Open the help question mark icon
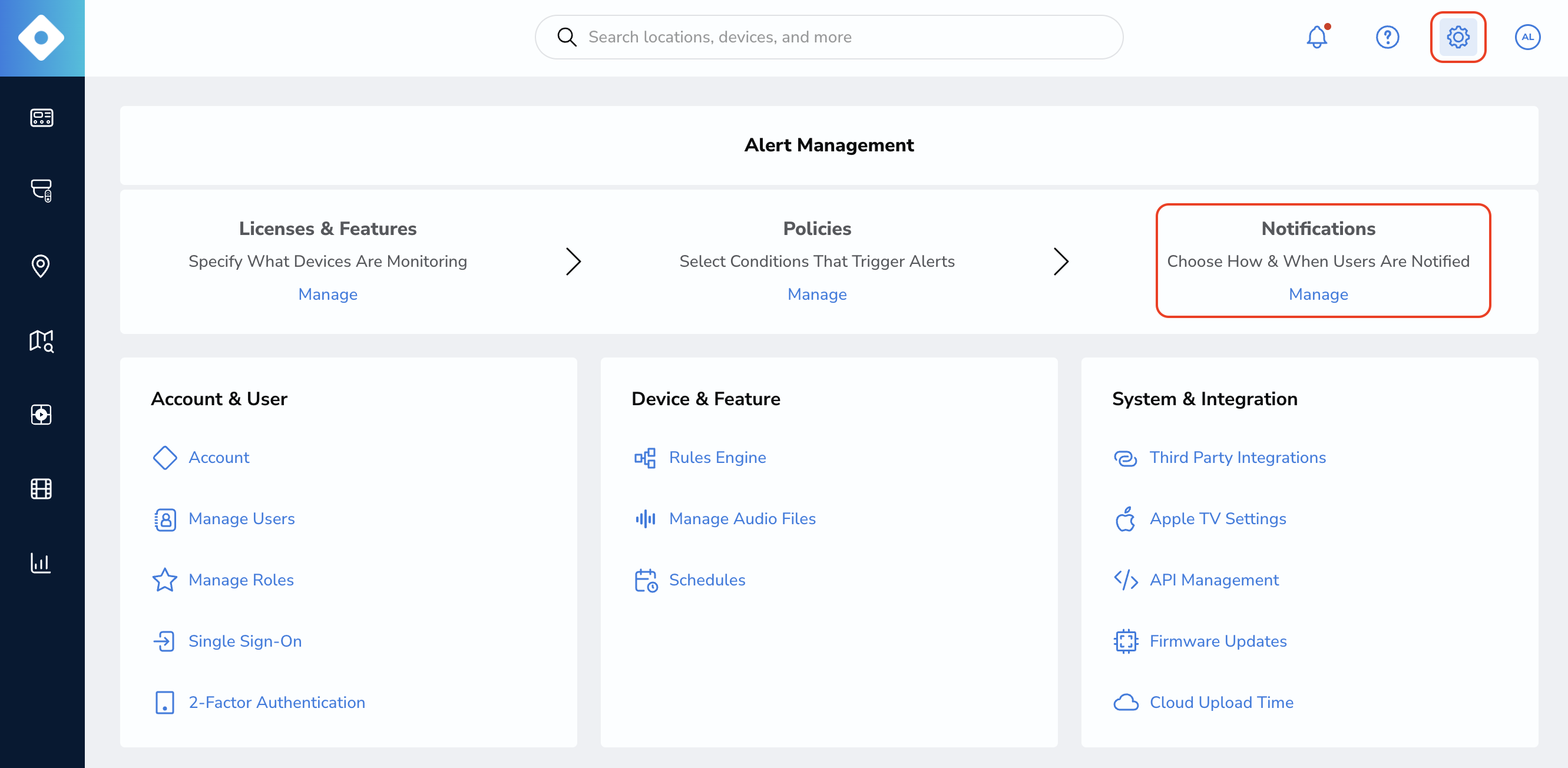The image size is (1568, 768). click(1387, 37)
